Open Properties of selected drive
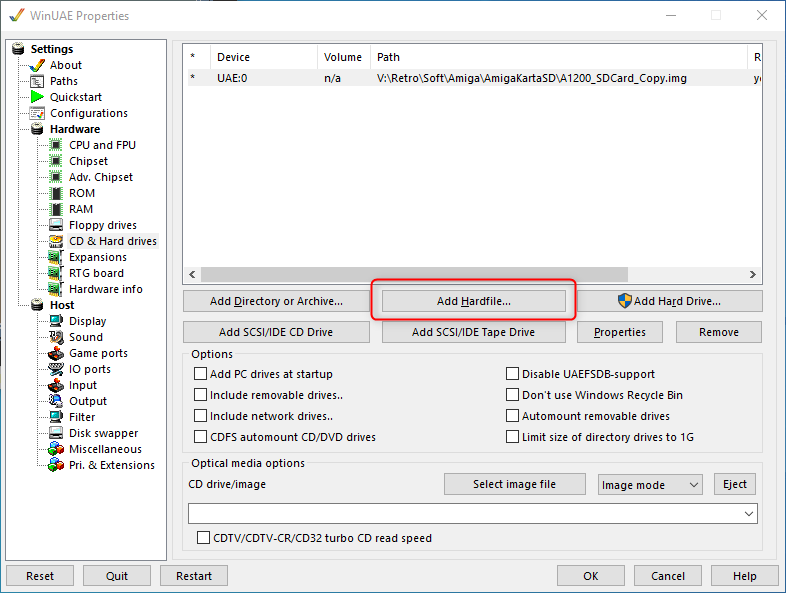This screenshot has height=593, width=786. (620, 332)
